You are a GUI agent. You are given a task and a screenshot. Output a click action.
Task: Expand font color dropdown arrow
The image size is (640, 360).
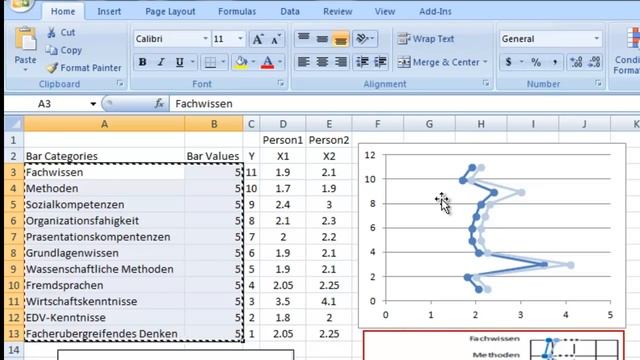280,62
